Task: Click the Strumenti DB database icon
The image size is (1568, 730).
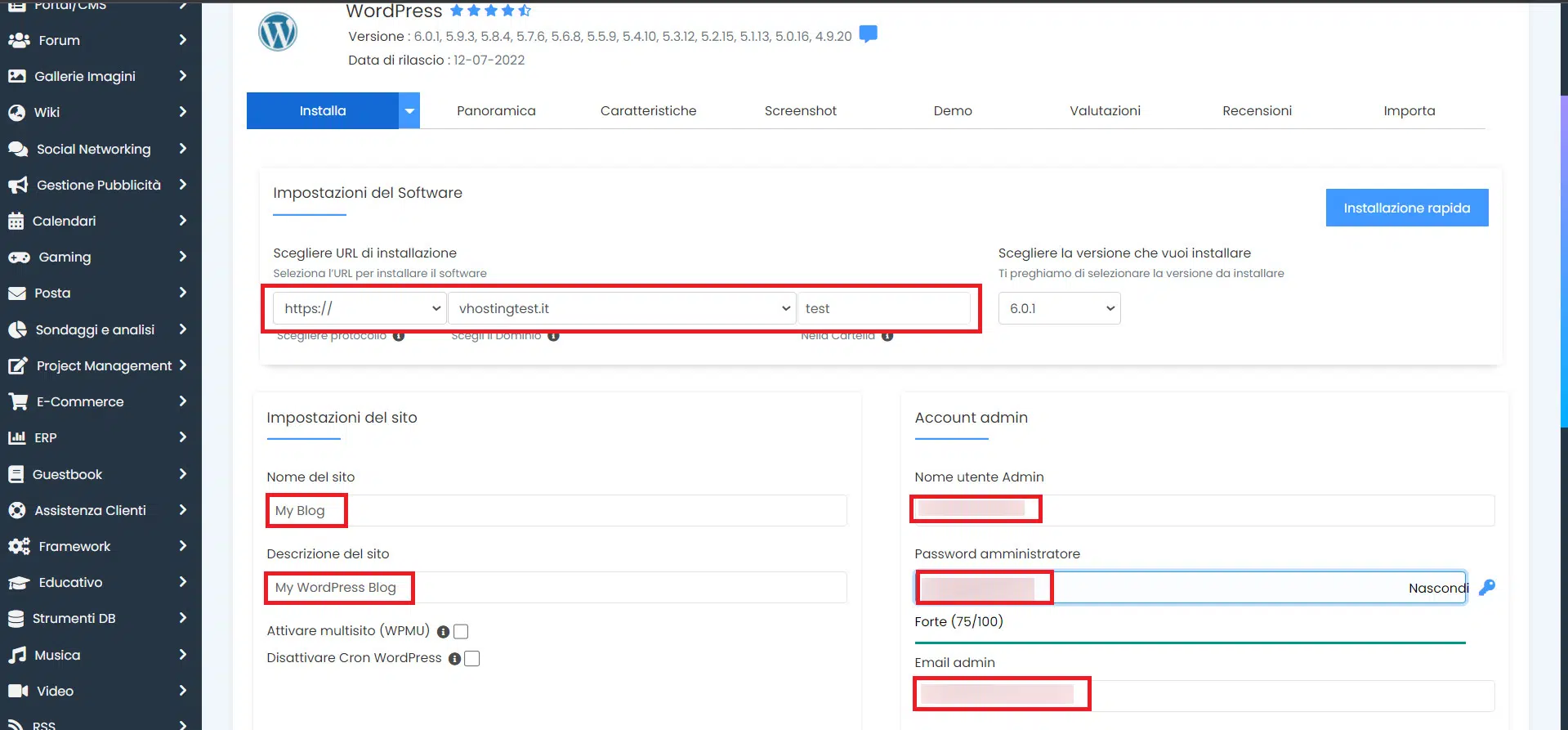Action: coord(16,618)
